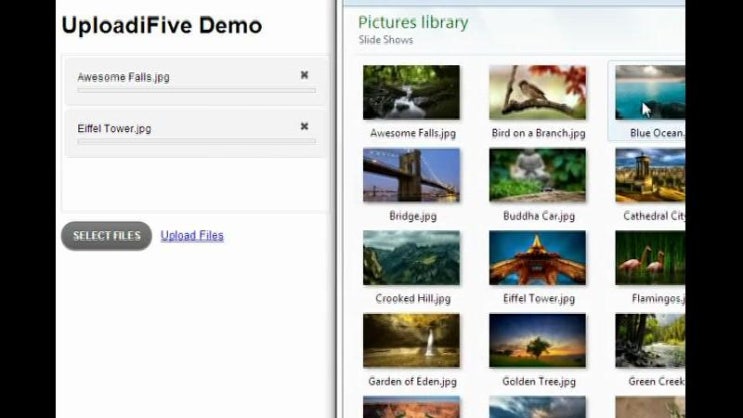Click the Pictures library heading

pos(413,22)
